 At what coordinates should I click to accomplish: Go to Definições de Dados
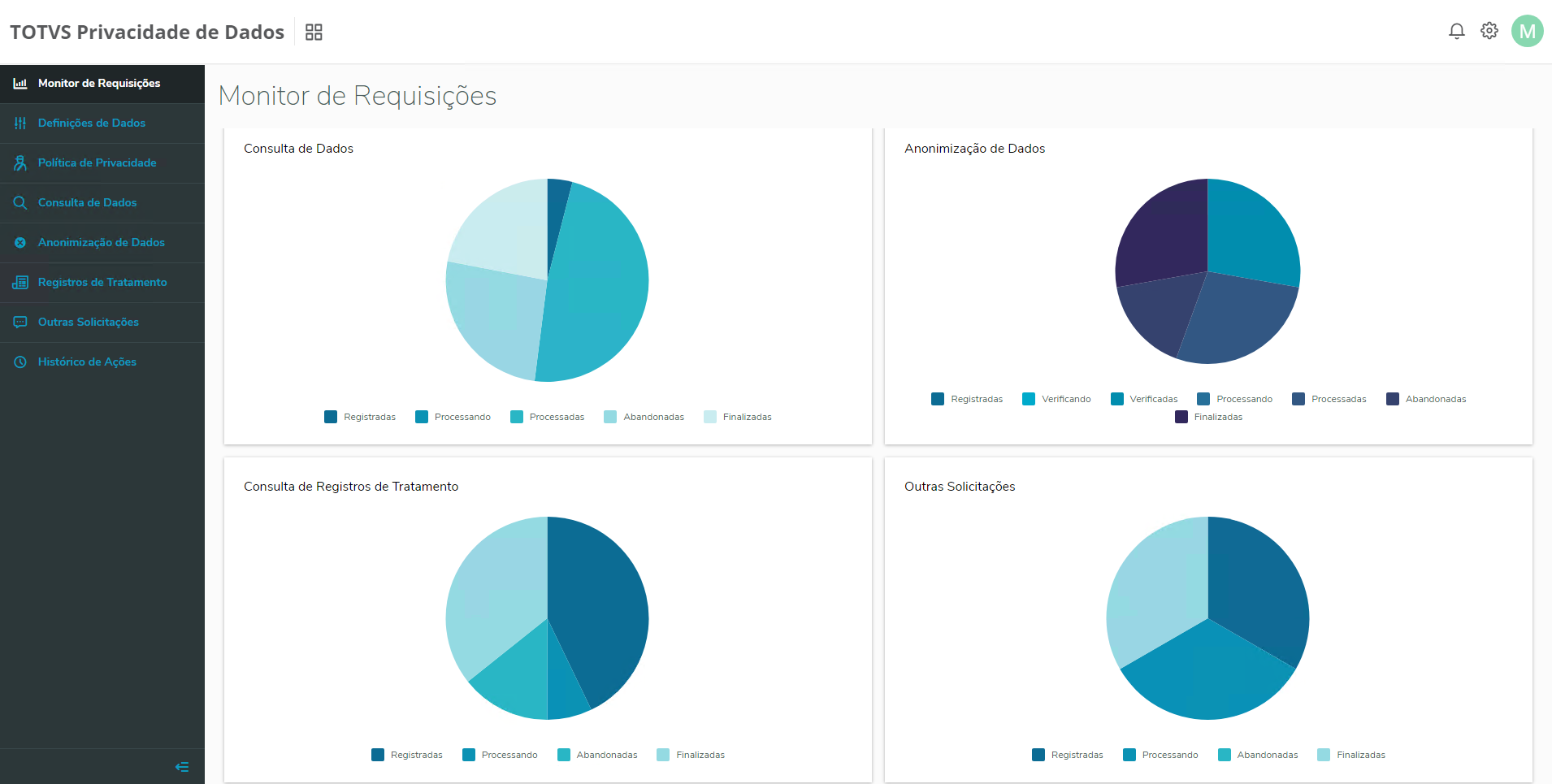click(102, 123)
